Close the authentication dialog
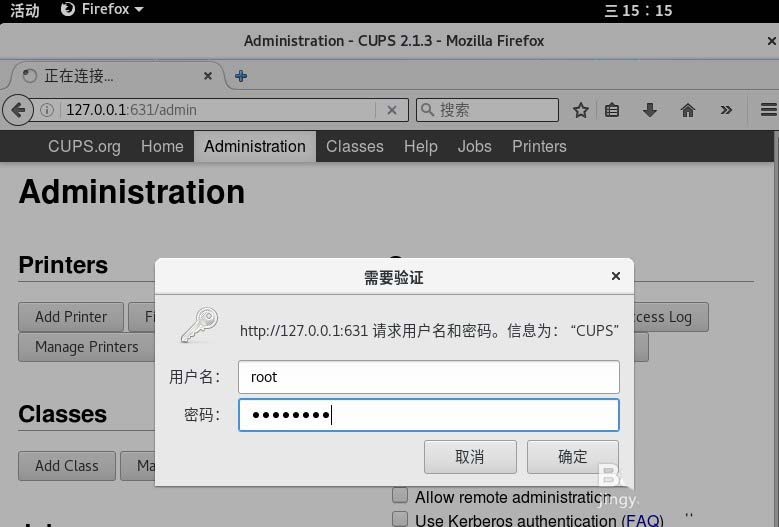The image size is (779, 527). [616, 276]
